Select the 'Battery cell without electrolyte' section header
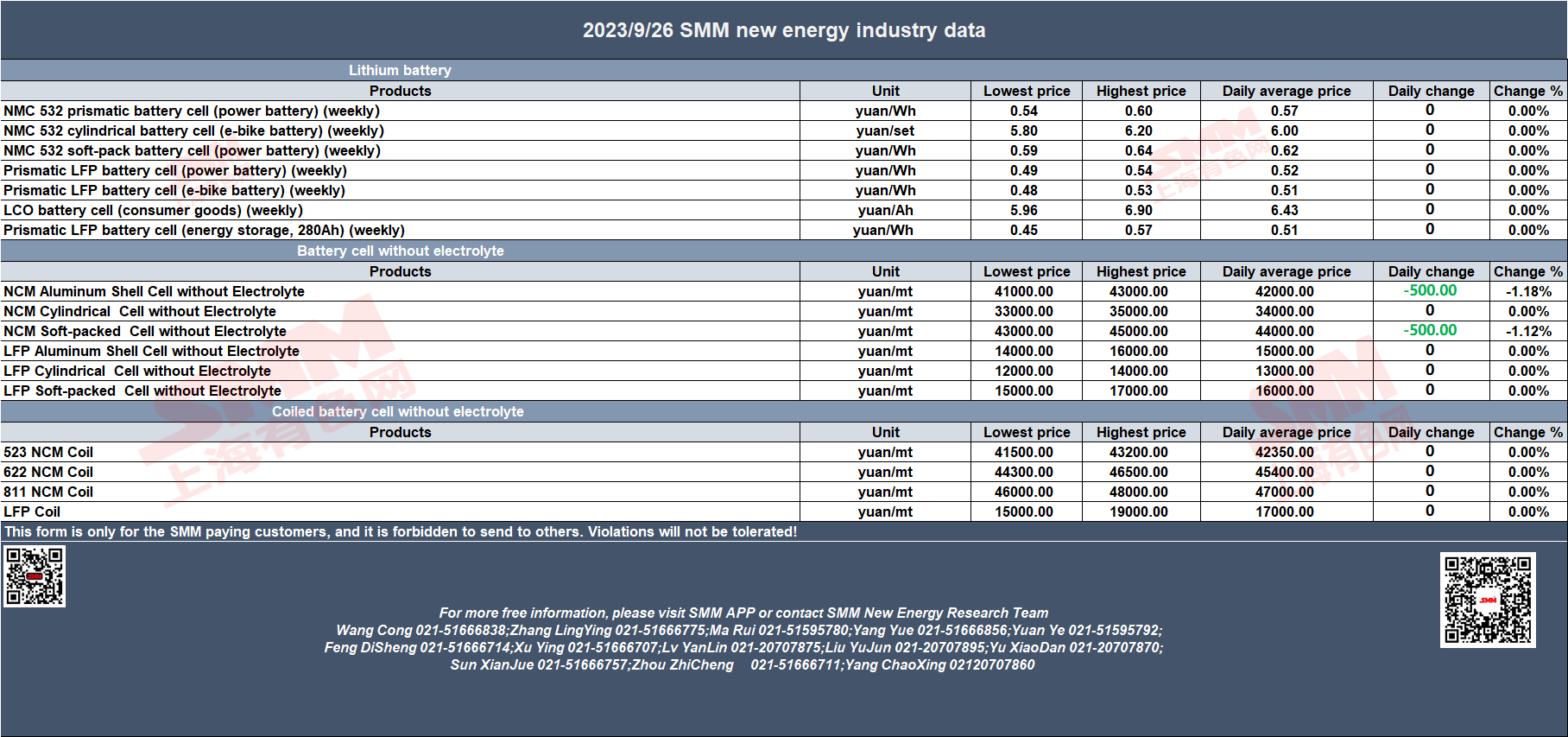The image size is (1568, 737). coord(401,251)
